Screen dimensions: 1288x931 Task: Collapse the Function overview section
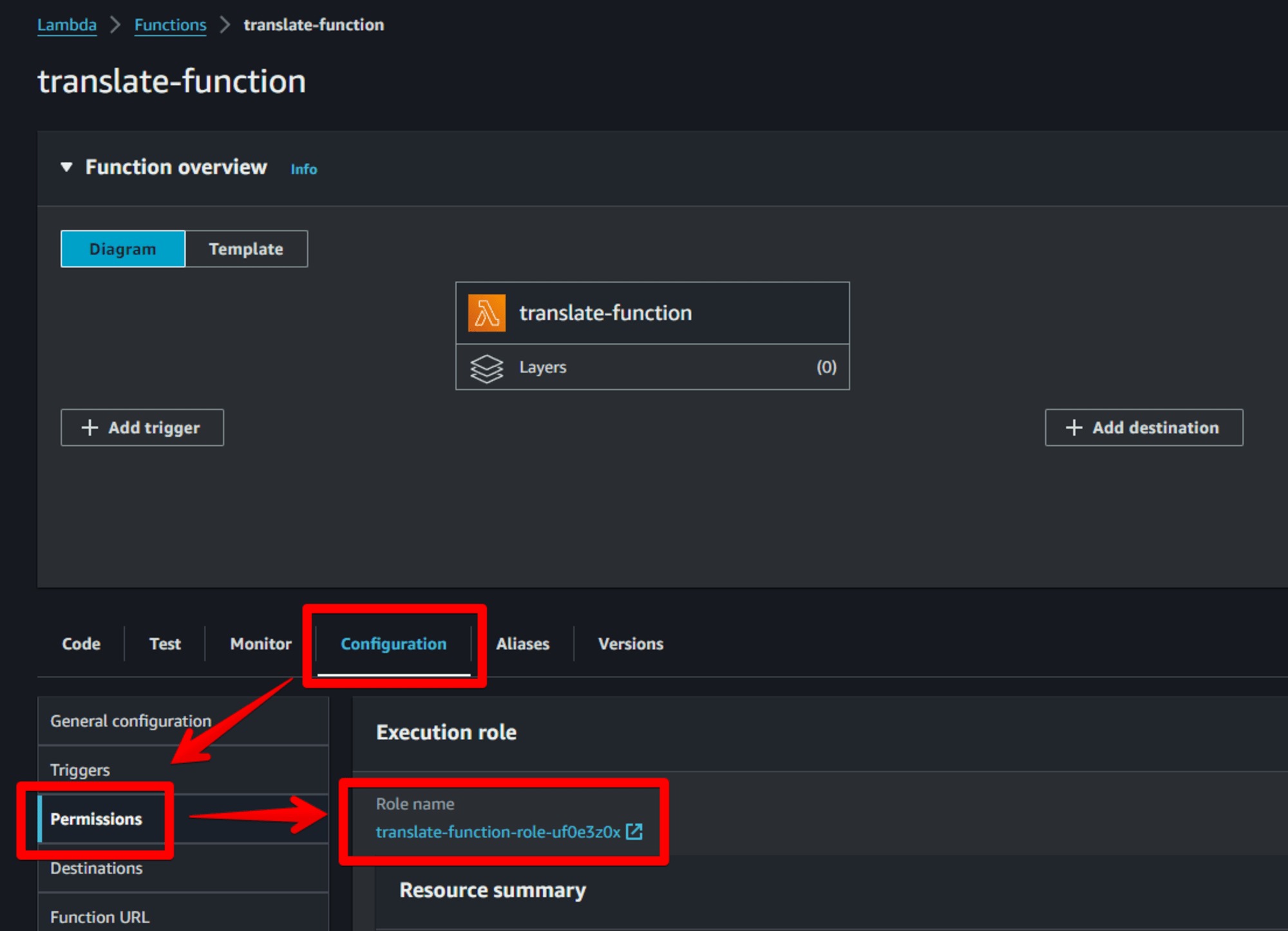66,167
